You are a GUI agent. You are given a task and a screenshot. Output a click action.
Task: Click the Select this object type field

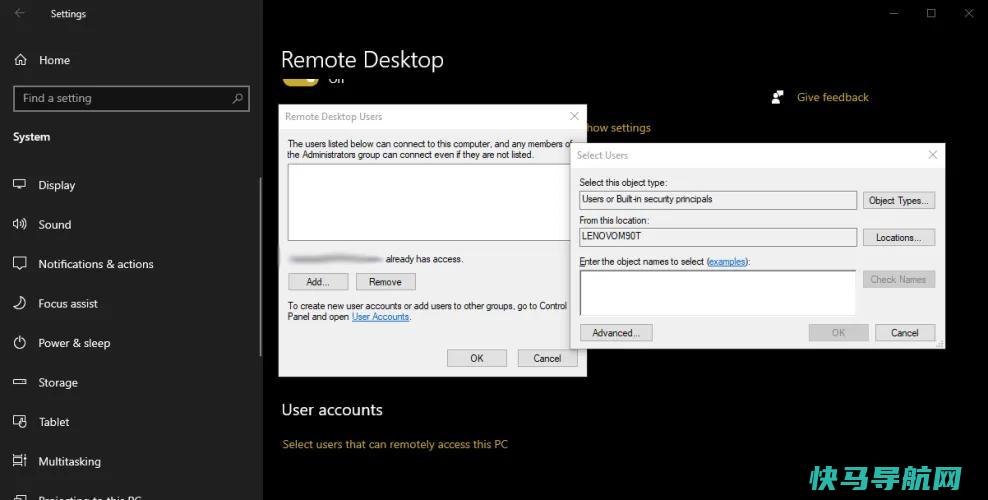click(x=718, y=200)
